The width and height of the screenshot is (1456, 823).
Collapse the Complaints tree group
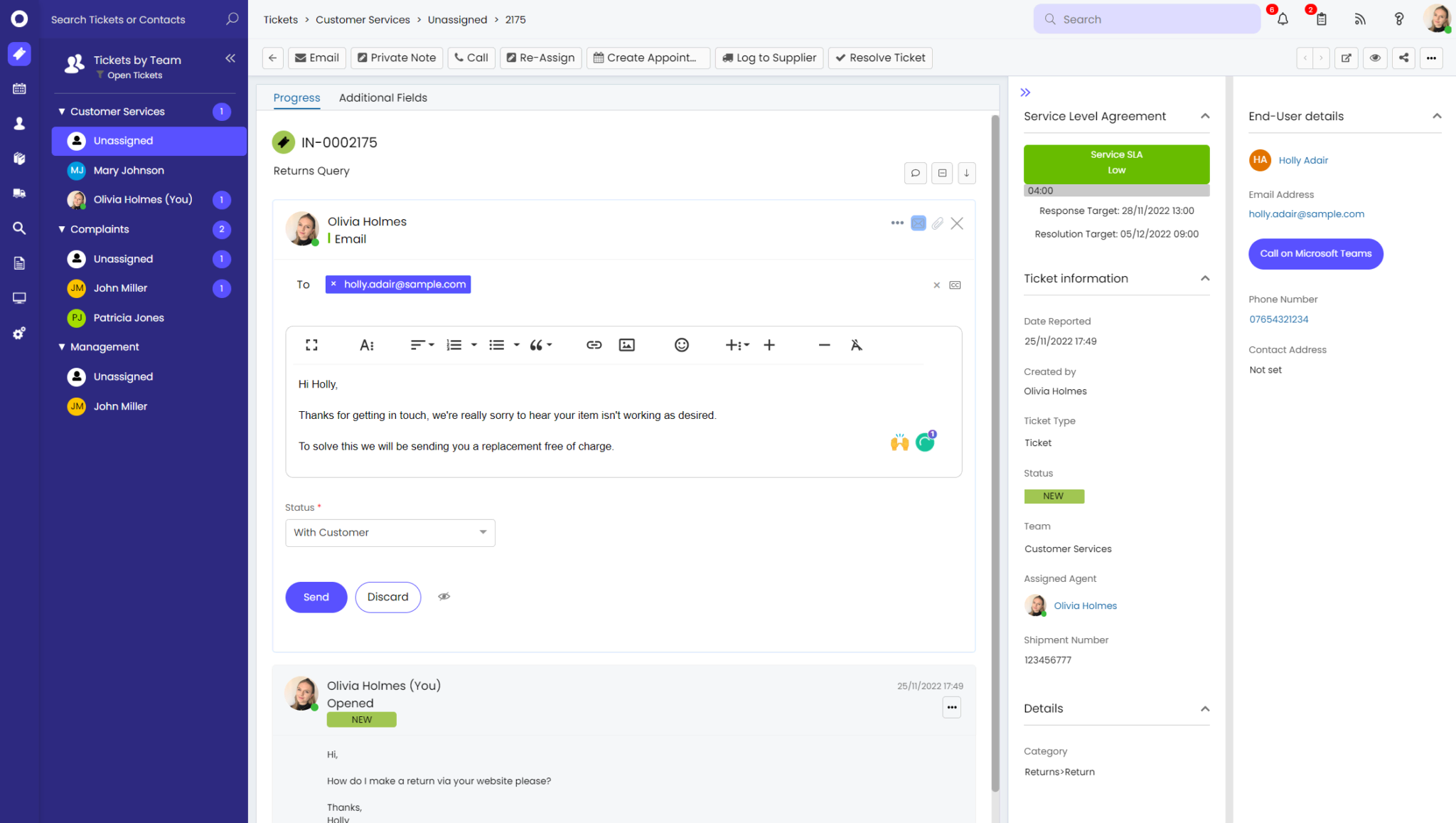point(62,229)
